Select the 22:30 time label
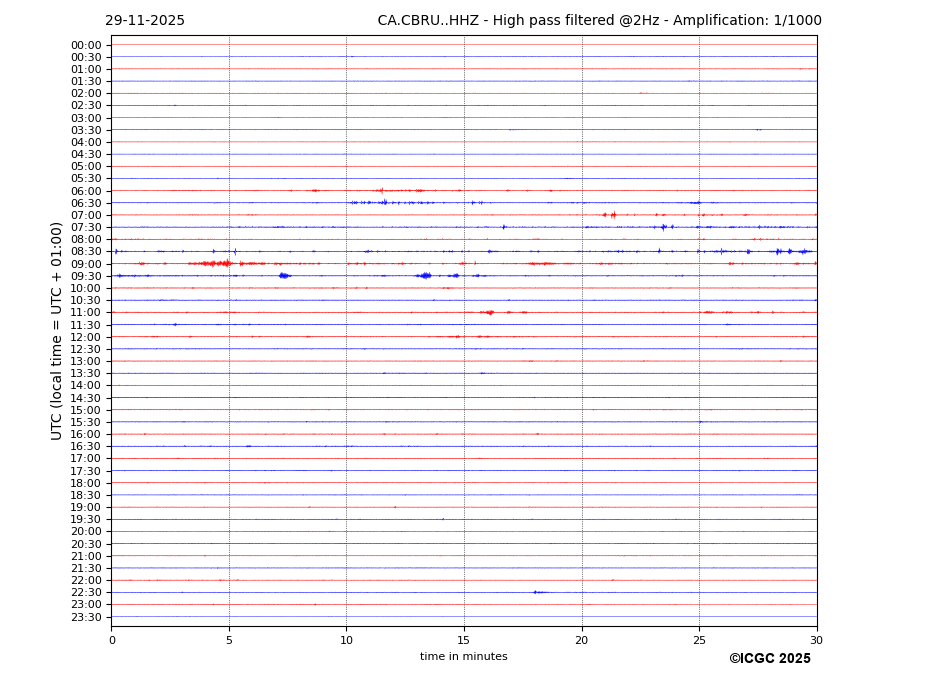Viewport: 927px width, 696px height. (85, 593)
